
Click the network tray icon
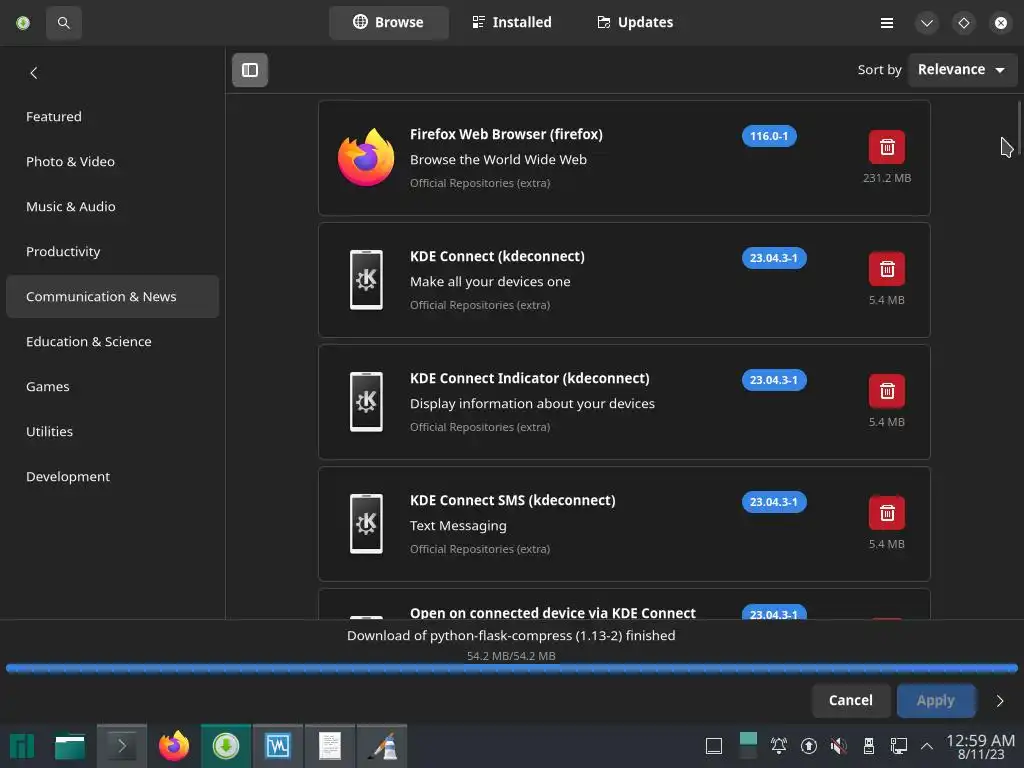[899, 746]
